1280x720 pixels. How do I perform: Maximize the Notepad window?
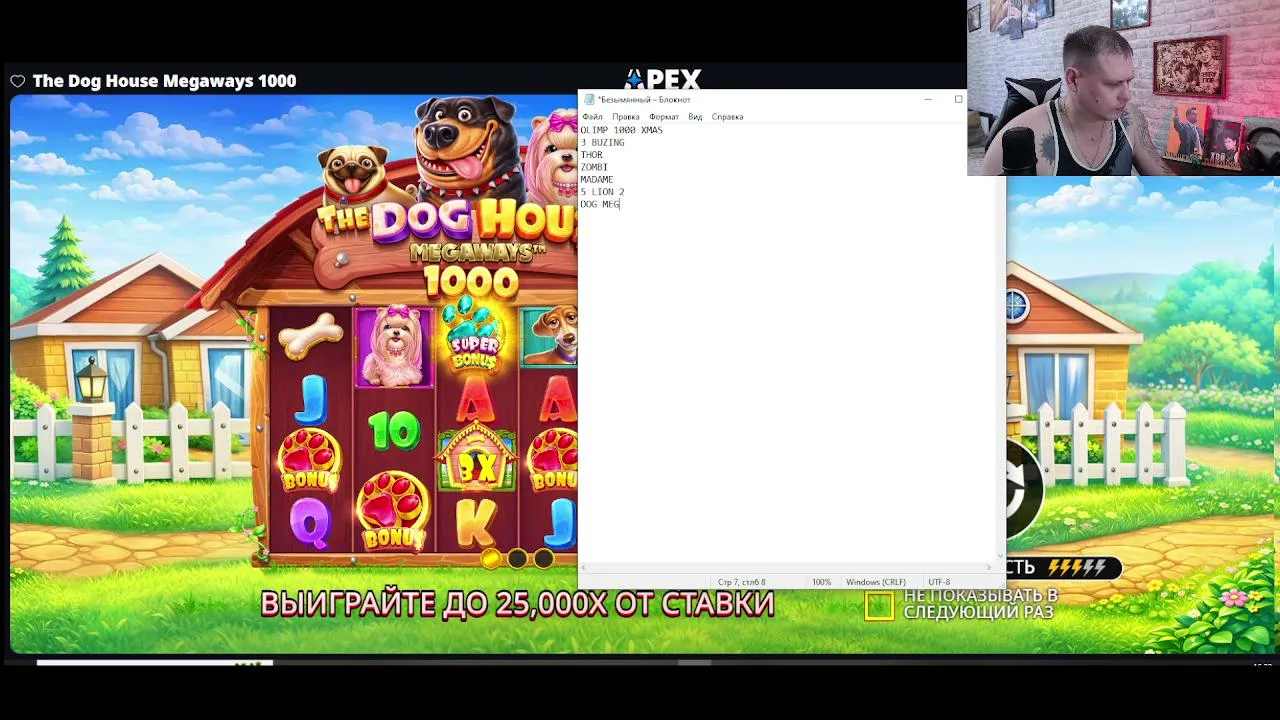tap(958, 99)
